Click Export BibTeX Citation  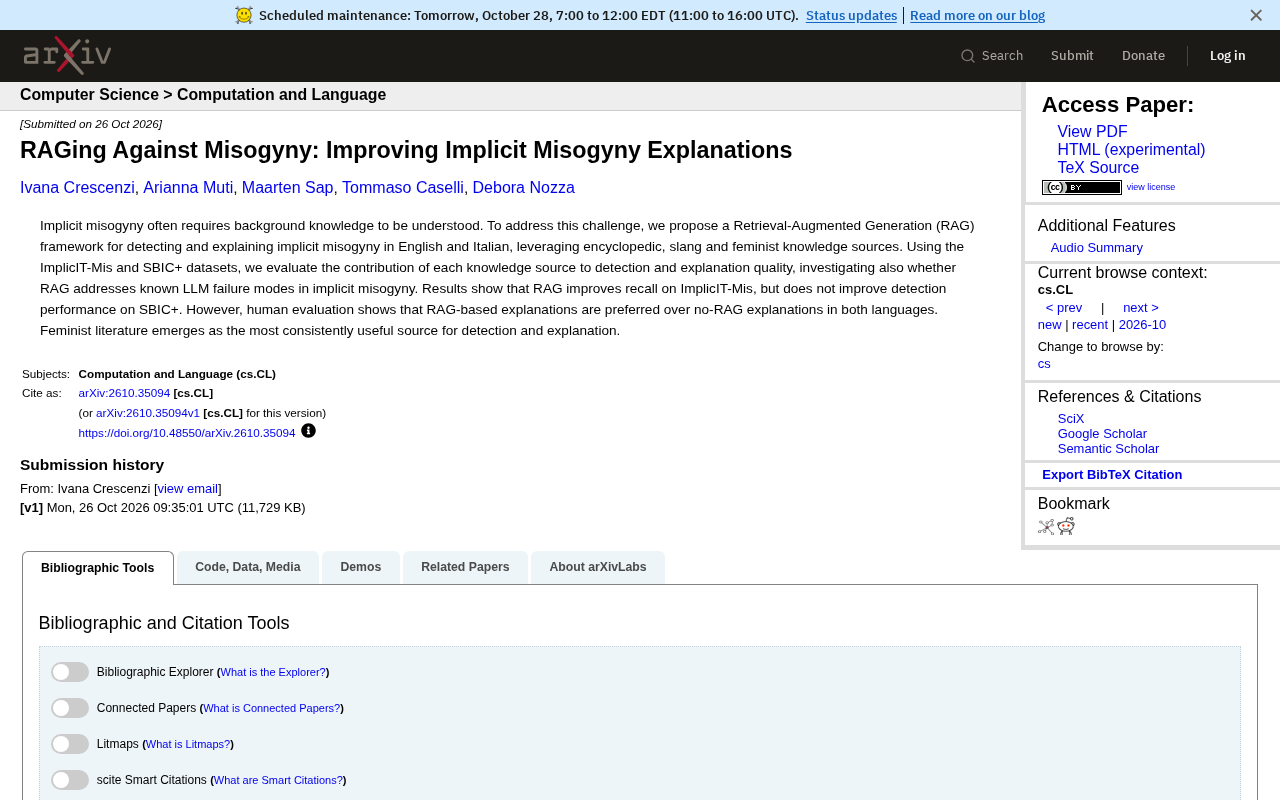click(1112, 475)
